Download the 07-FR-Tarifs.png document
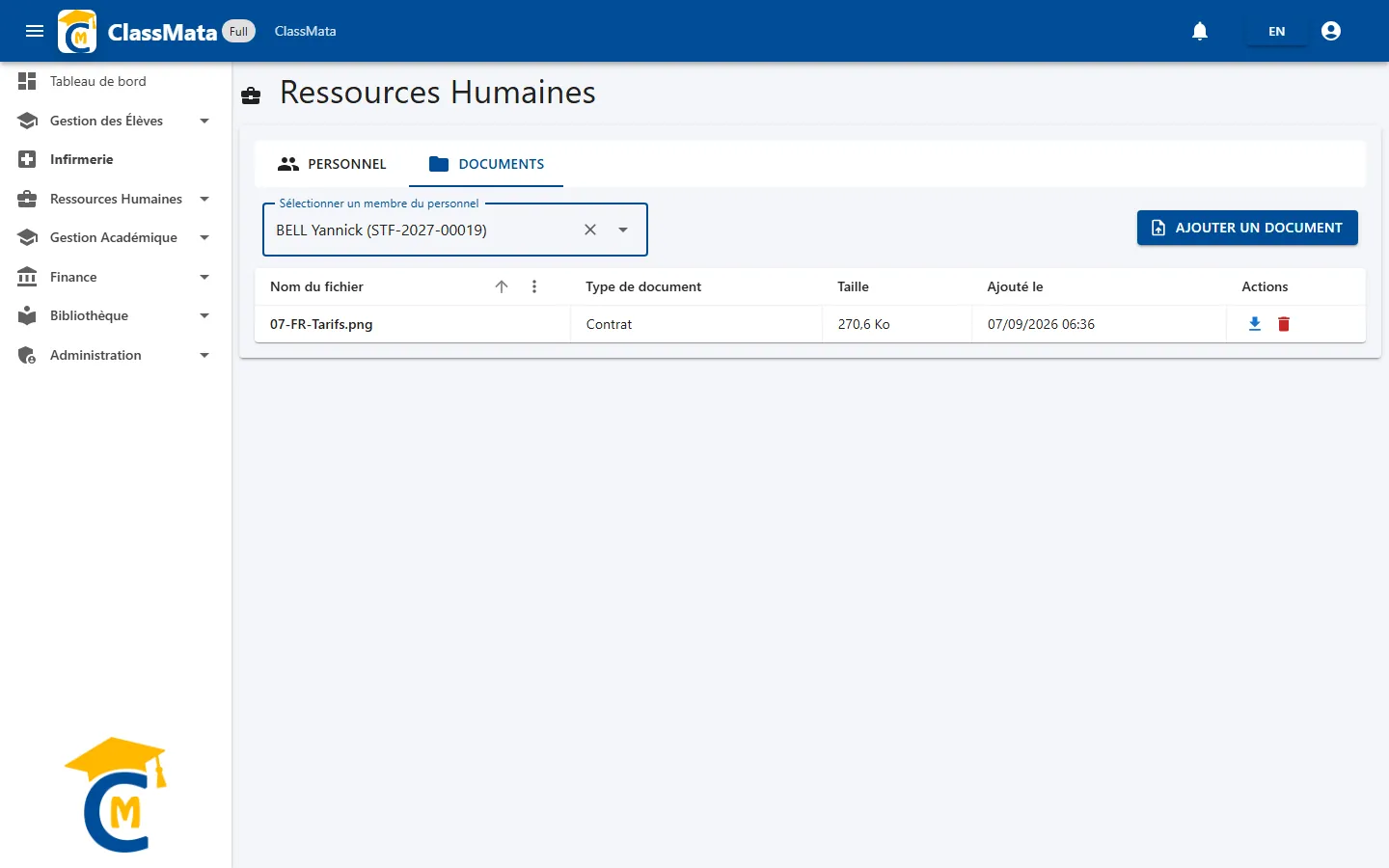This screenshot has height=868, width=1389. click(1255, 324)
